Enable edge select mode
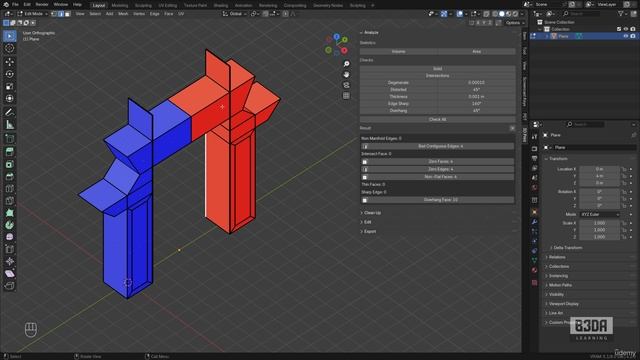 tap(61, 14)
